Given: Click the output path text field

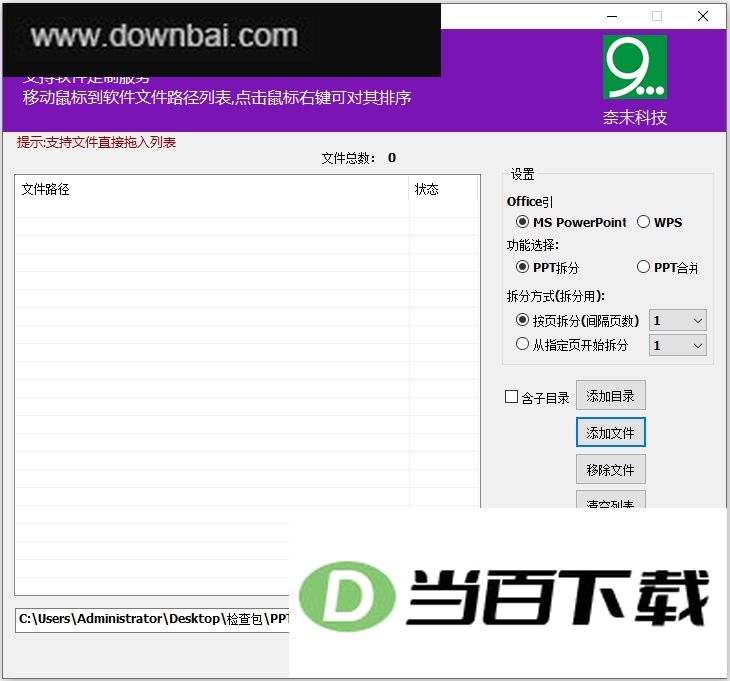Looking at the screenshot, I should [x=152, y=620].
